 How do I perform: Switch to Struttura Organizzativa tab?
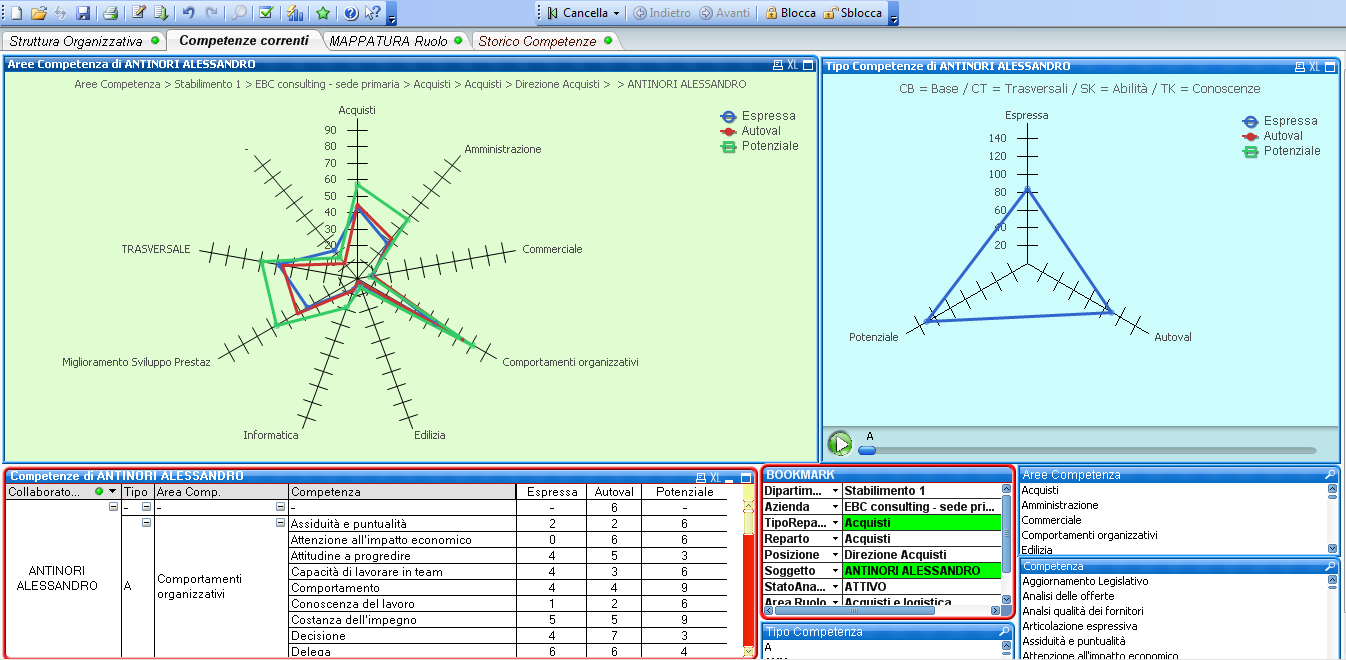pos(83,41)
